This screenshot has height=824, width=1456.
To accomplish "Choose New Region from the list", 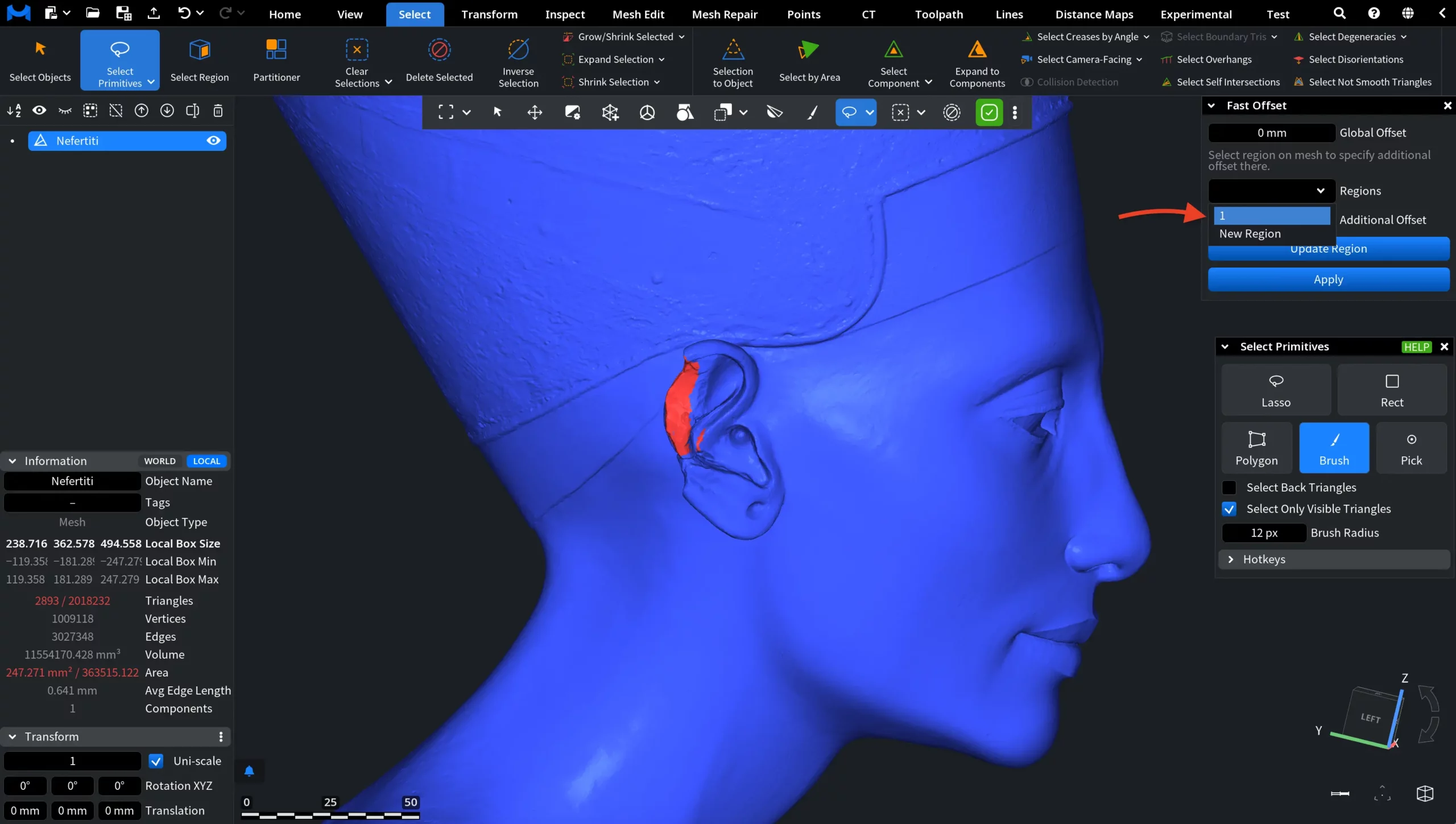I will 1272,234.
